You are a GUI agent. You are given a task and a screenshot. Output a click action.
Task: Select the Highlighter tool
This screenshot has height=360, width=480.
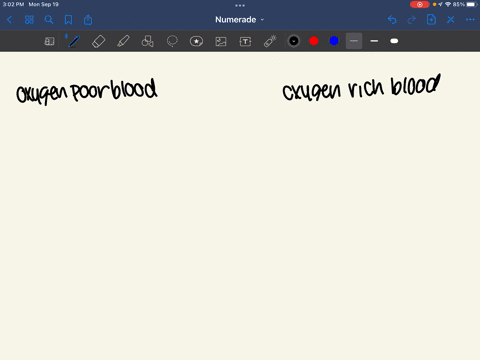point(123,41)
